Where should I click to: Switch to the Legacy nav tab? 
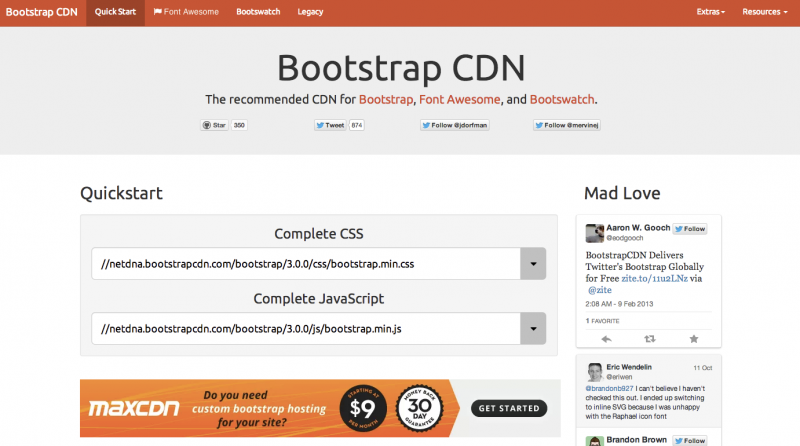(310, 12)
